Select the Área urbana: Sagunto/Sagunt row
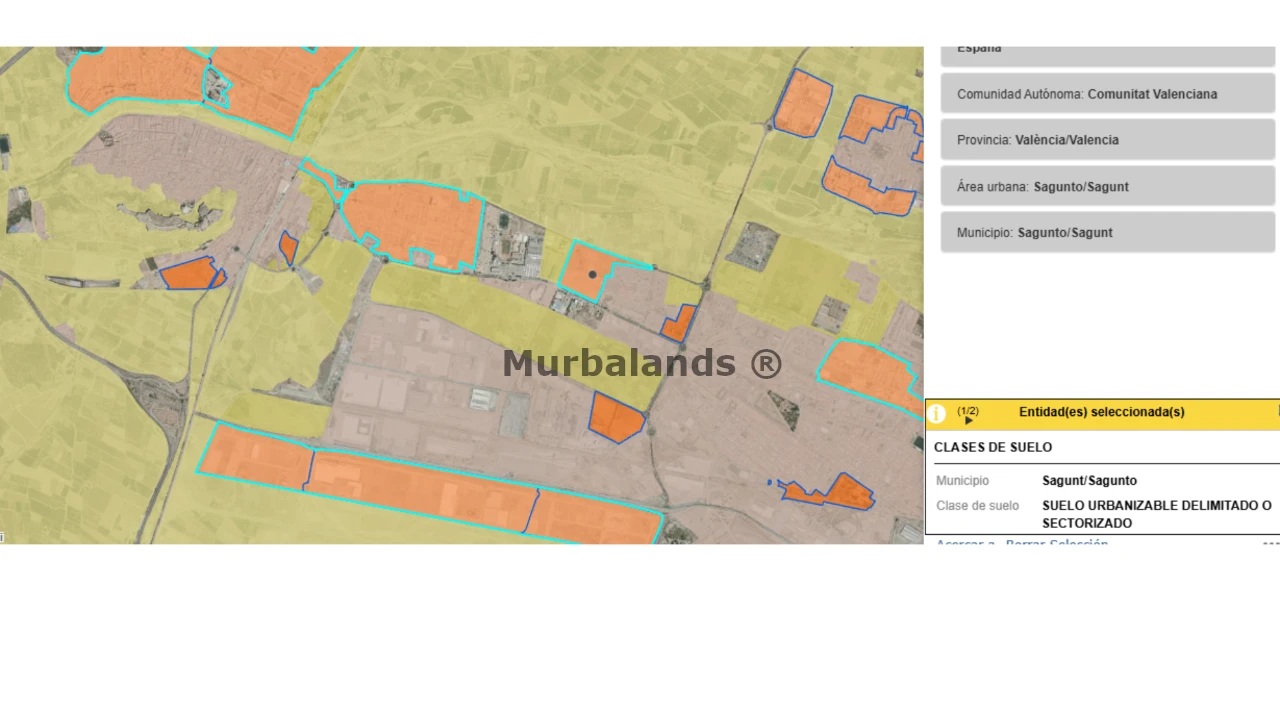 pyautogui.click(x=1107, y=186)
